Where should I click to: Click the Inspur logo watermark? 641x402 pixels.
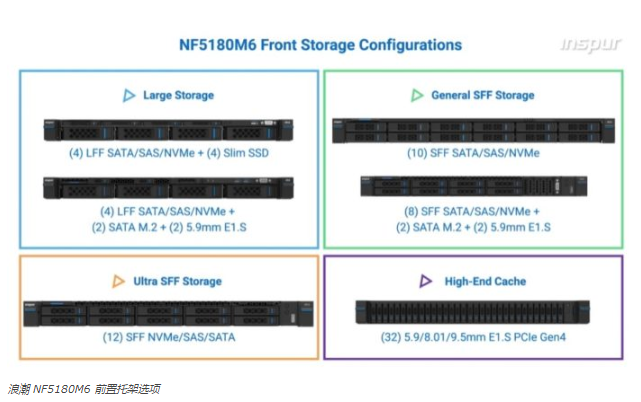point(591,44)
